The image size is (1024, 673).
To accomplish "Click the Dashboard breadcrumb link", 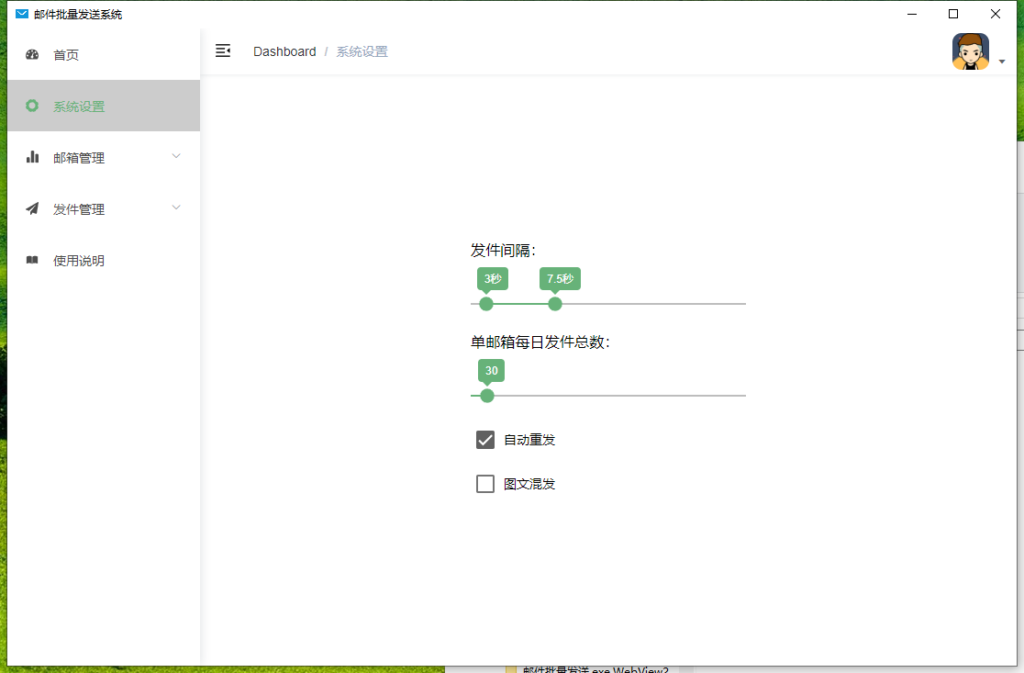I will pyautogui.click(x=285, y=50).
